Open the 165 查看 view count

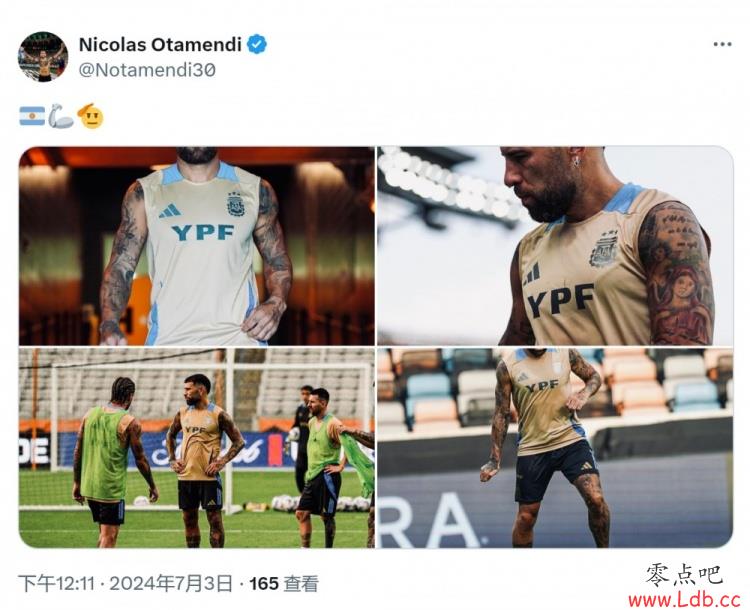click(284, 584)
